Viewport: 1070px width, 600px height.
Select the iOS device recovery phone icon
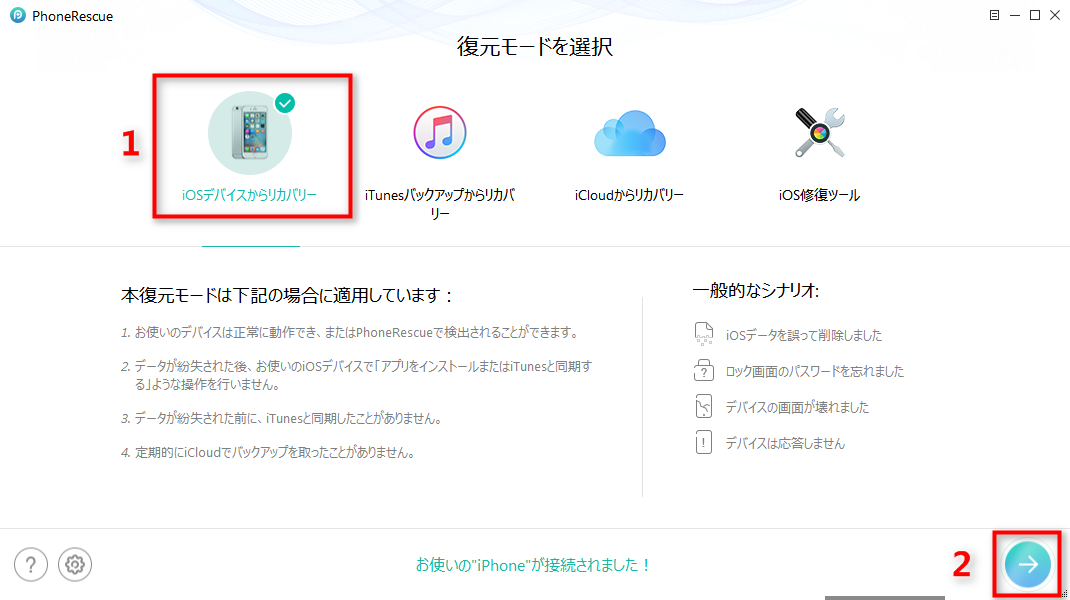click(250, 133)
